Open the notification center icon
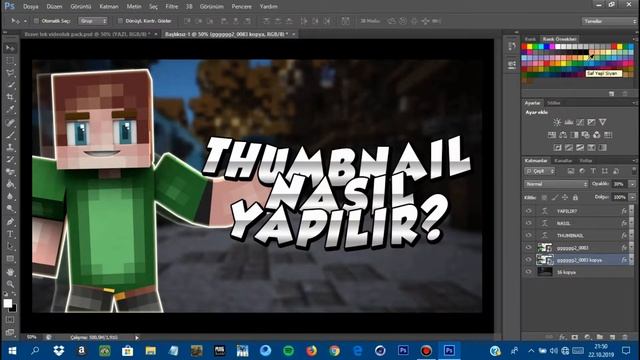Viewport: 640px width, 360px height. (626, 351)
